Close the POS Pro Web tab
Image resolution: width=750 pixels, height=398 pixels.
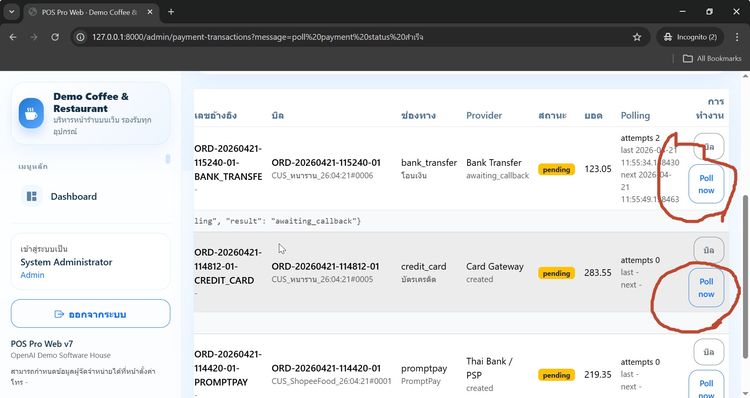(x=150, y=12)
